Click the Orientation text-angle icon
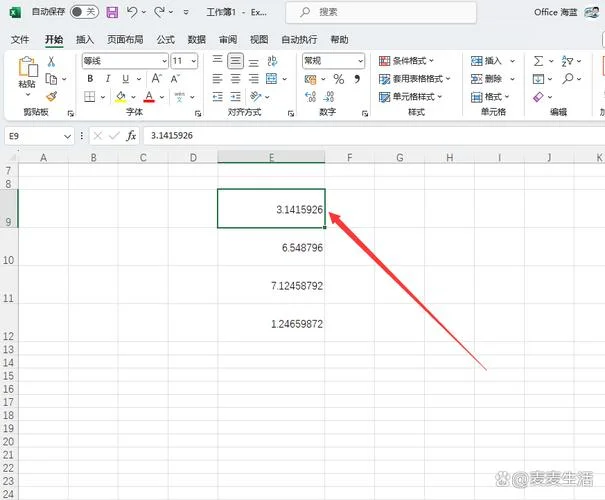Screen dimensions: 605x500 coord(255,96)
